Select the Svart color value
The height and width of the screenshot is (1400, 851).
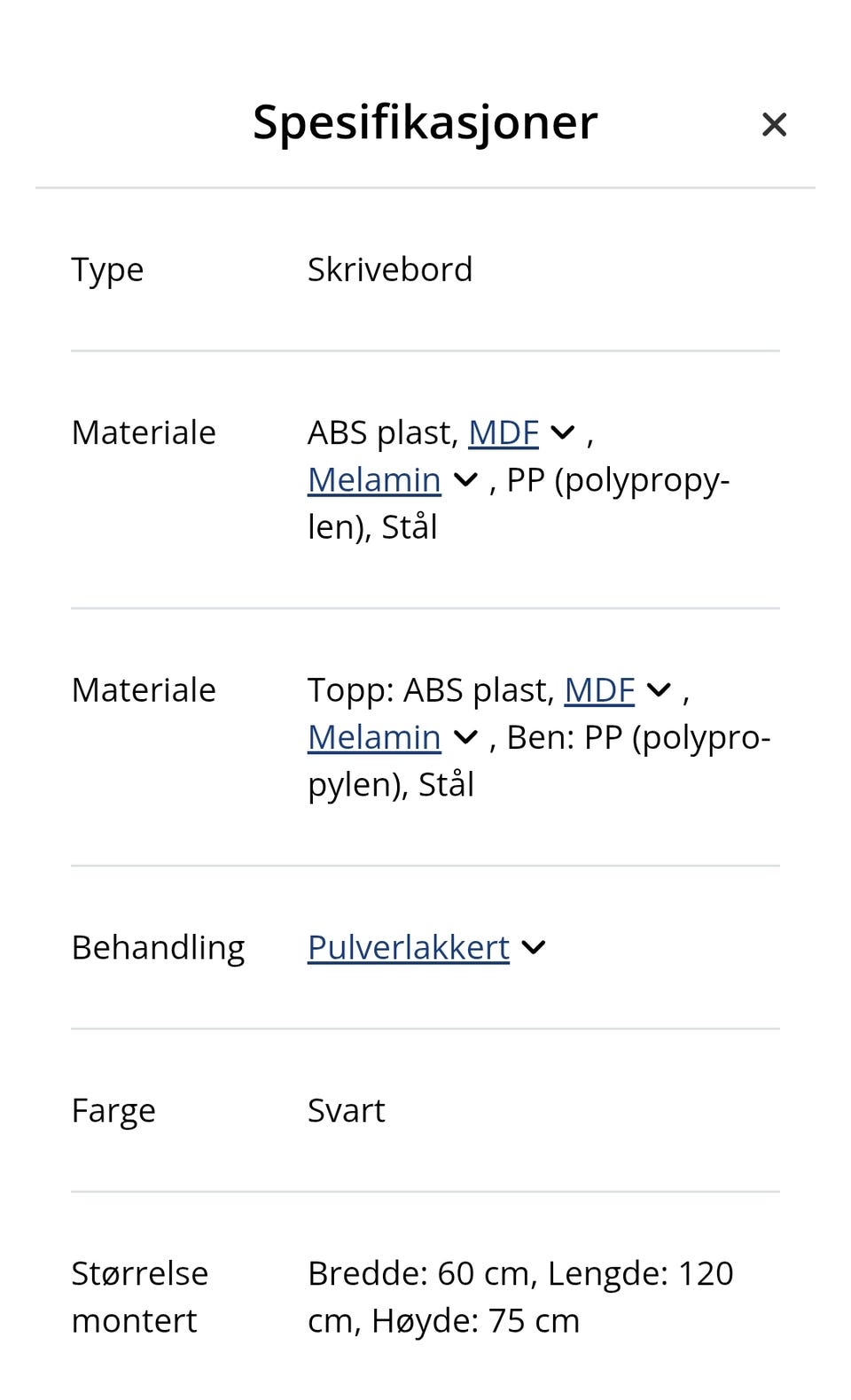click(x=347, y=1110)
